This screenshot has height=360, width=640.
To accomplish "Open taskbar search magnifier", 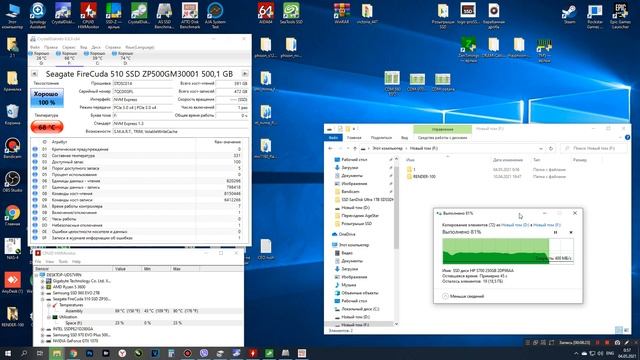I will (24, 353).
